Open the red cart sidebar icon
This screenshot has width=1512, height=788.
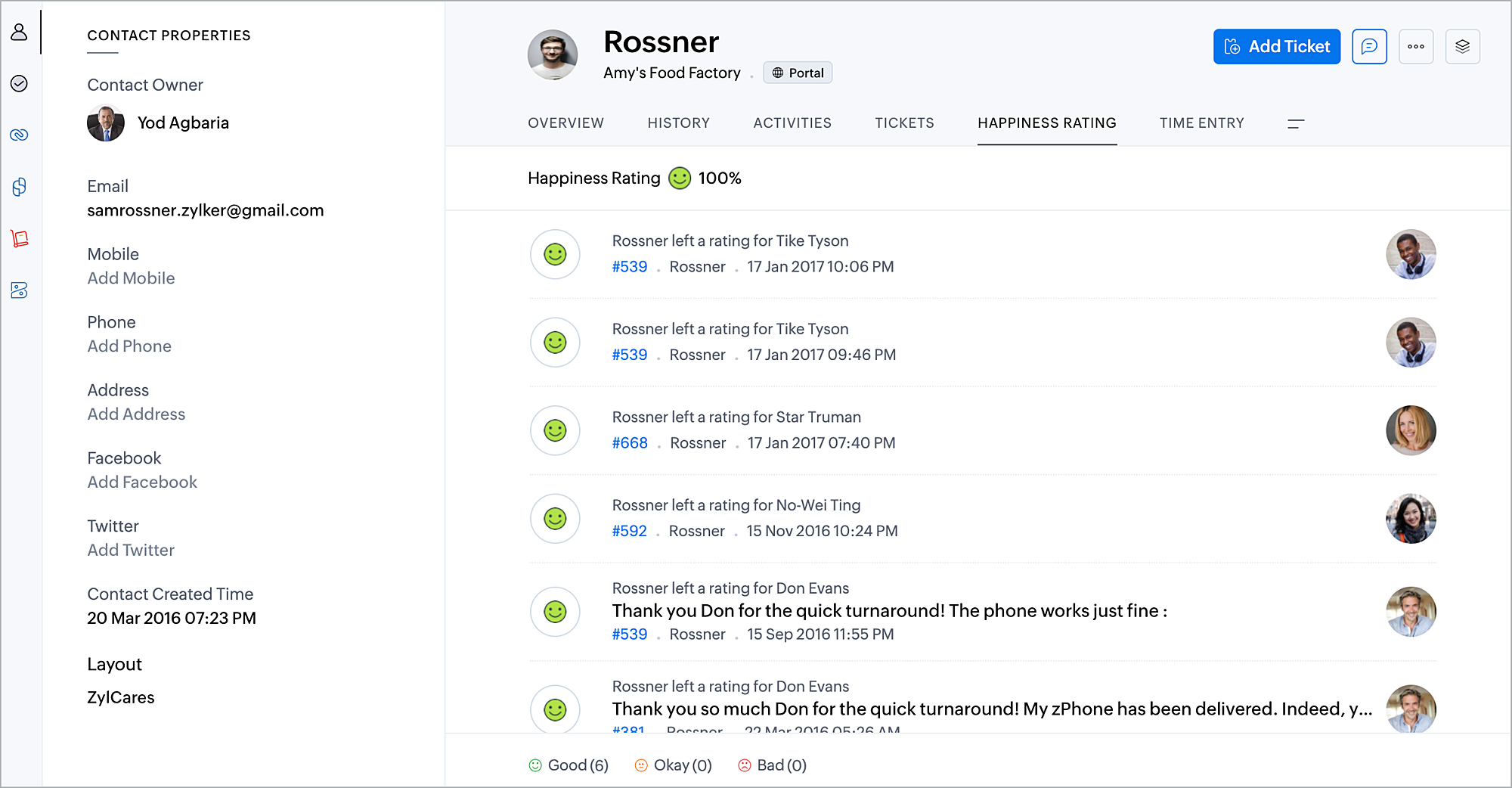19,238
